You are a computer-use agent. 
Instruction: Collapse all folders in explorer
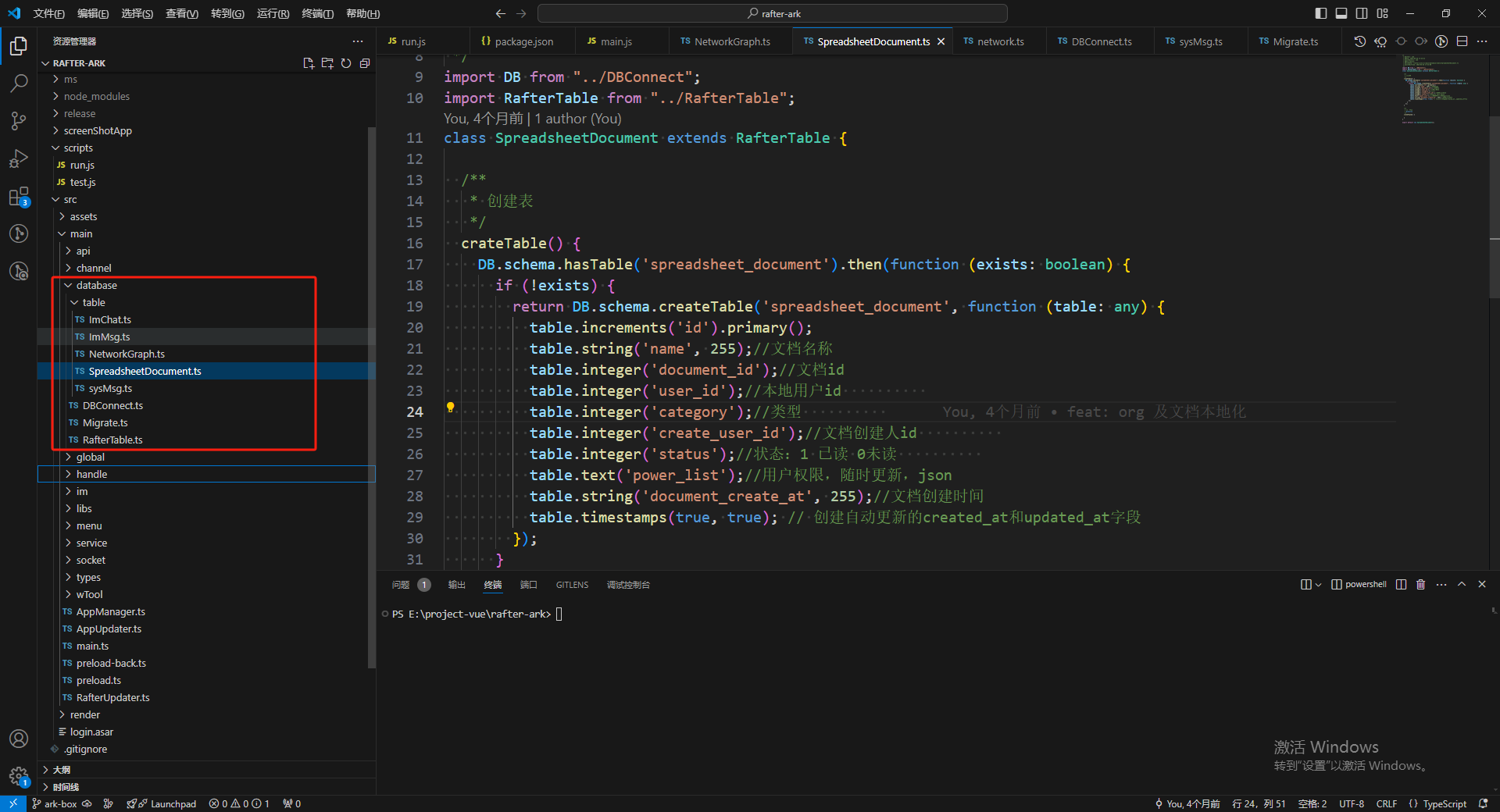365,63
